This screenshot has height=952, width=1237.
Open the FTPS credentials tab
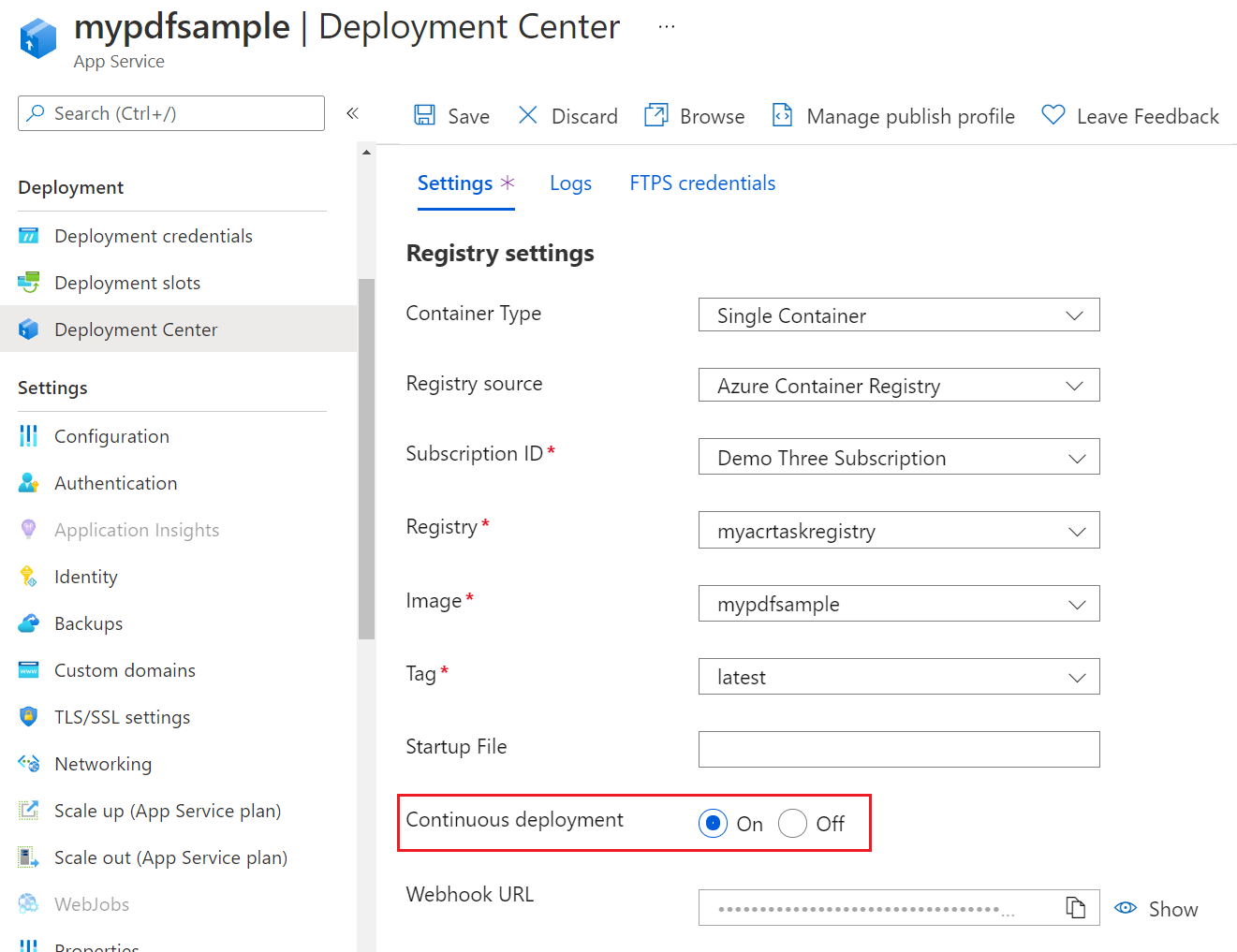pos(702,183)
